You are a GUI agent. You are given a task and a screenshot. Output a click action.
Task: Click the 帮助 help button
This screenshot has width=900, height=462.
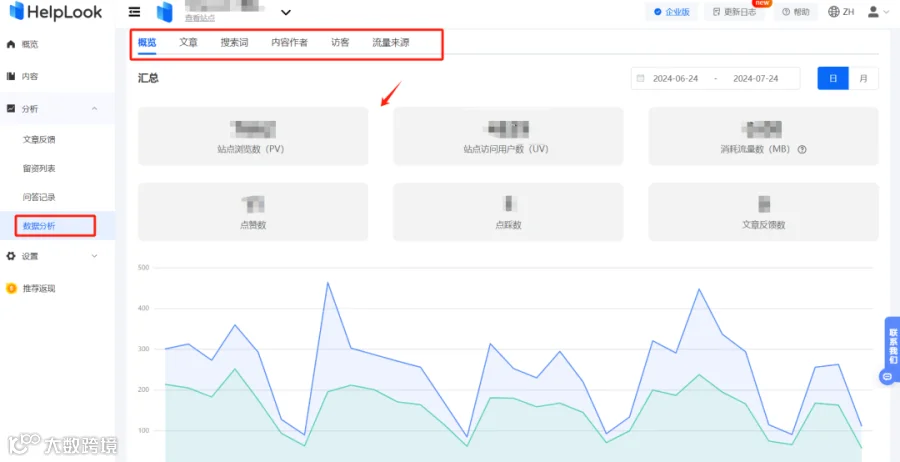[796, 12]
